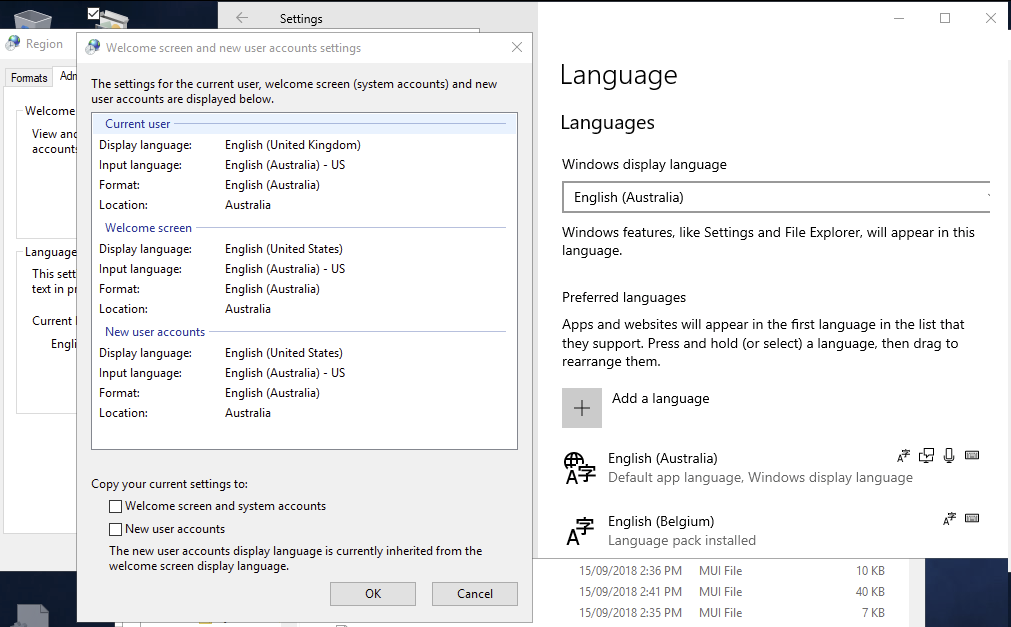Viewport: 1011px width, 627px height.
Task: Close the Welcome screen settings dialog
Action: 516,47
